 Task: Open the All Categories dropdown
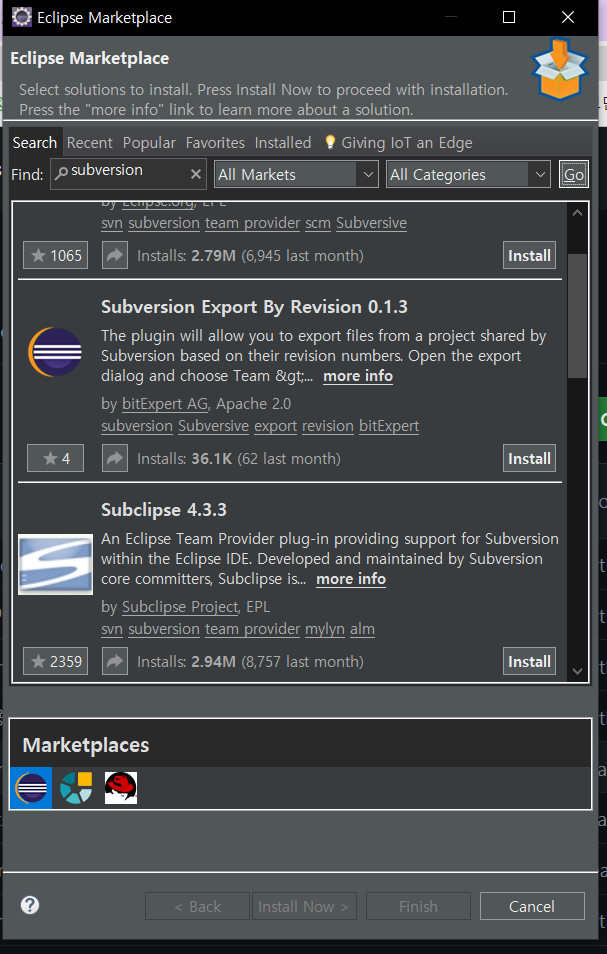pos(468,175)
